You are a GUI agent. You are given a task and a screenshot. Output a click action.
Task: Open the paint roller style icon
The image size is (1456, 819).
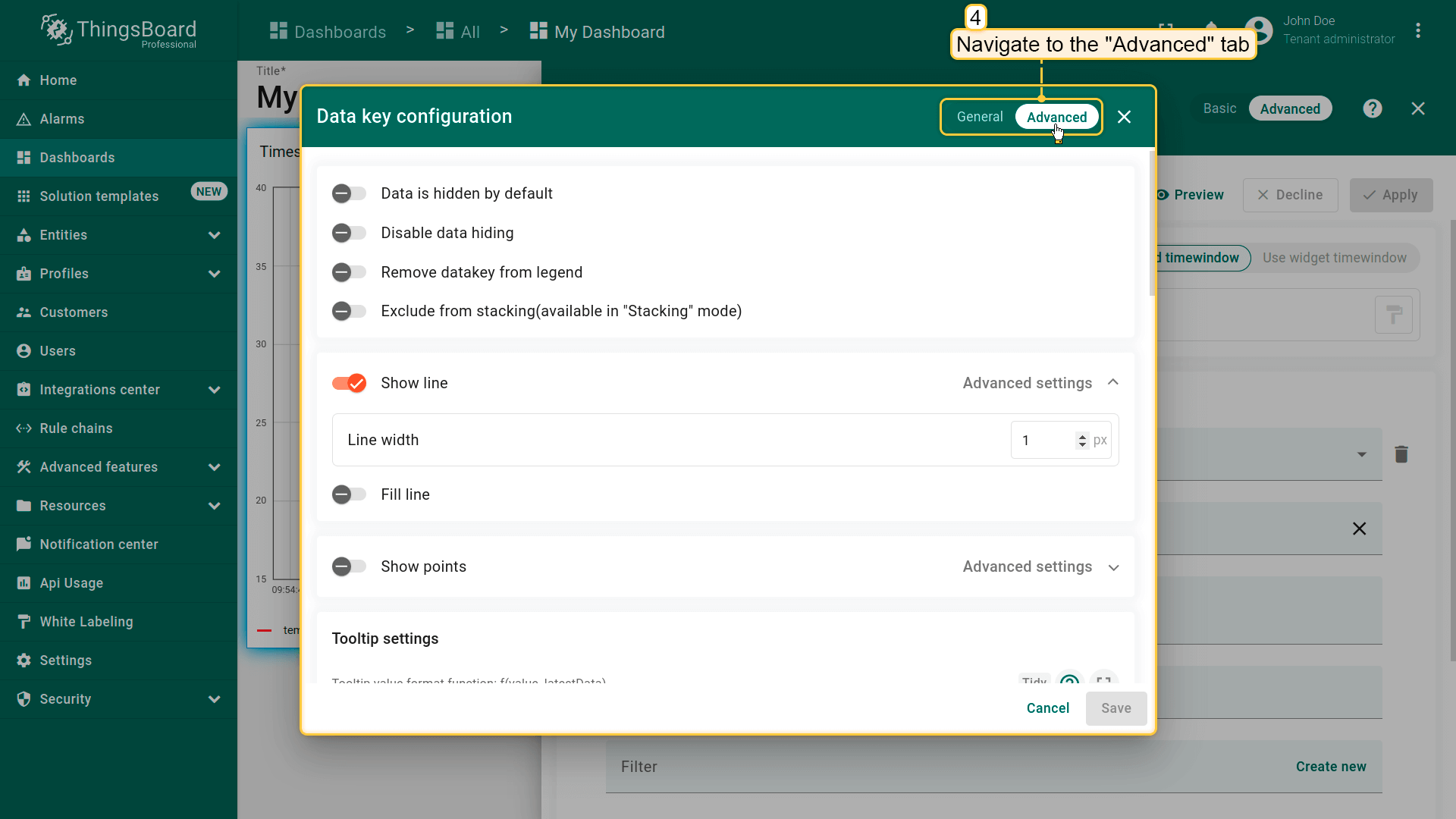click(1393, 315)
